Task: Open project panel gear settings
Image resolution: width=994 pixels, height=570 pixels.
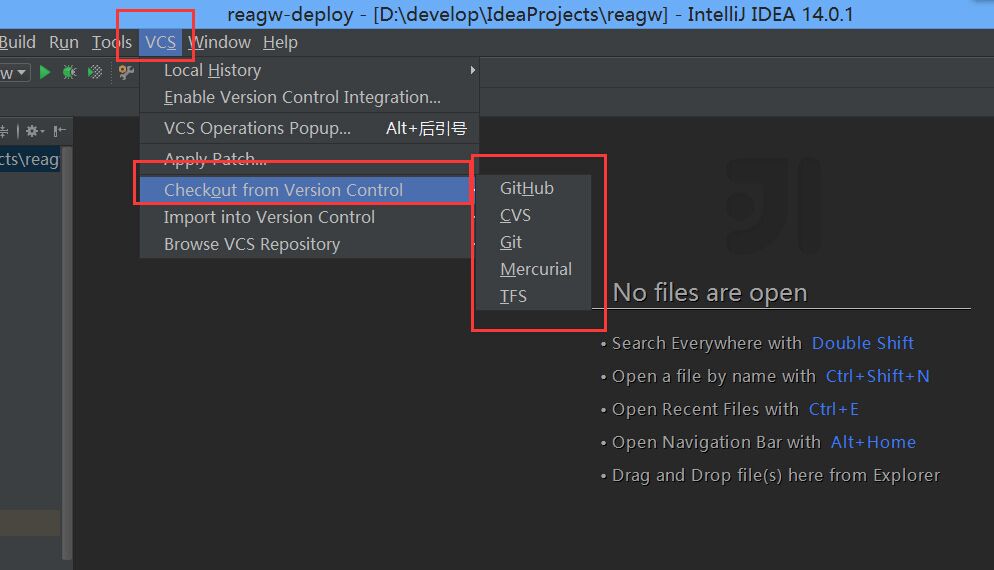Action: [x=33, y=131]
